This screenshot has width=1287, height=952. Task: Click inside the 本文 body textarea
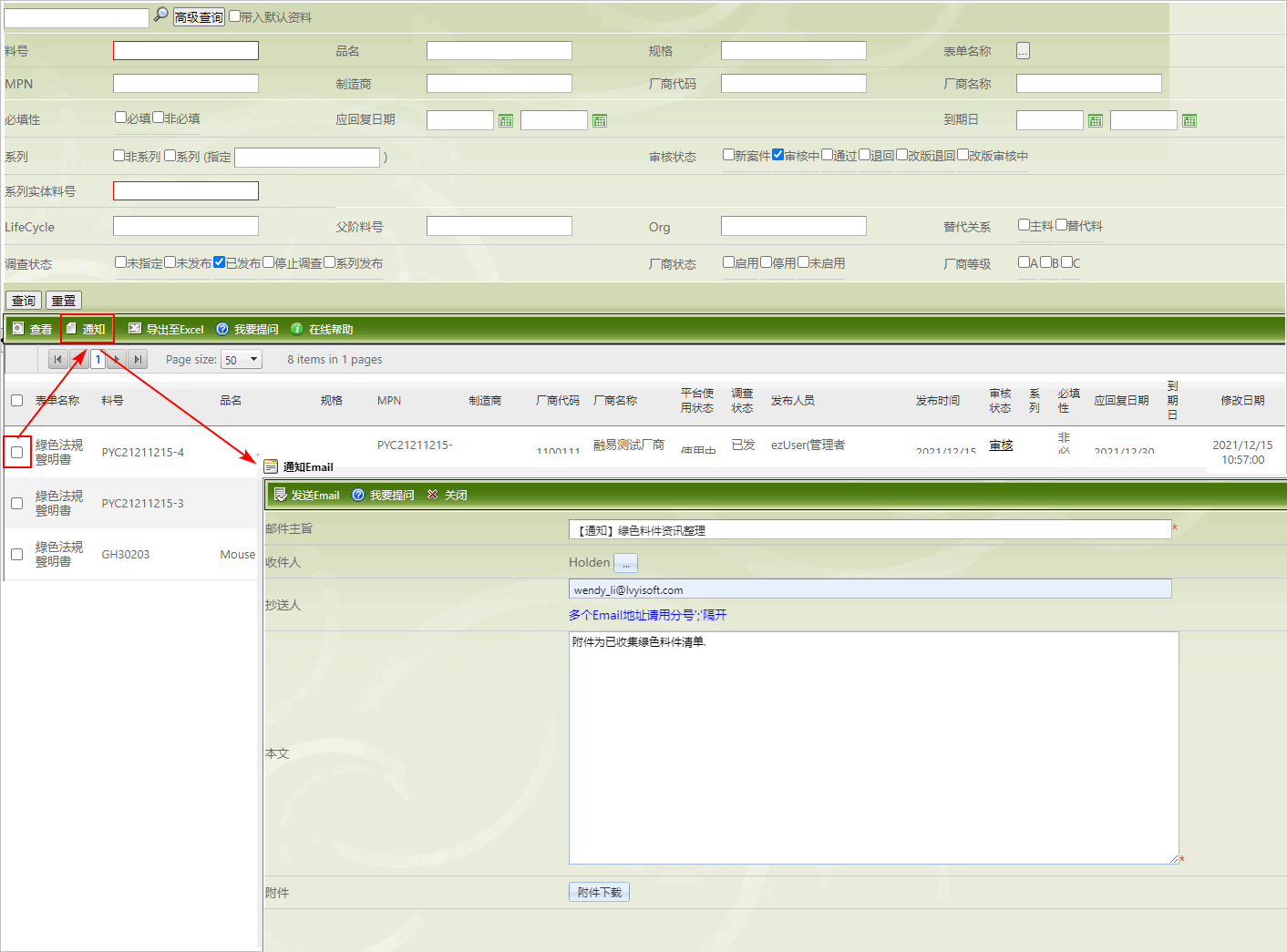click(874, 748)
